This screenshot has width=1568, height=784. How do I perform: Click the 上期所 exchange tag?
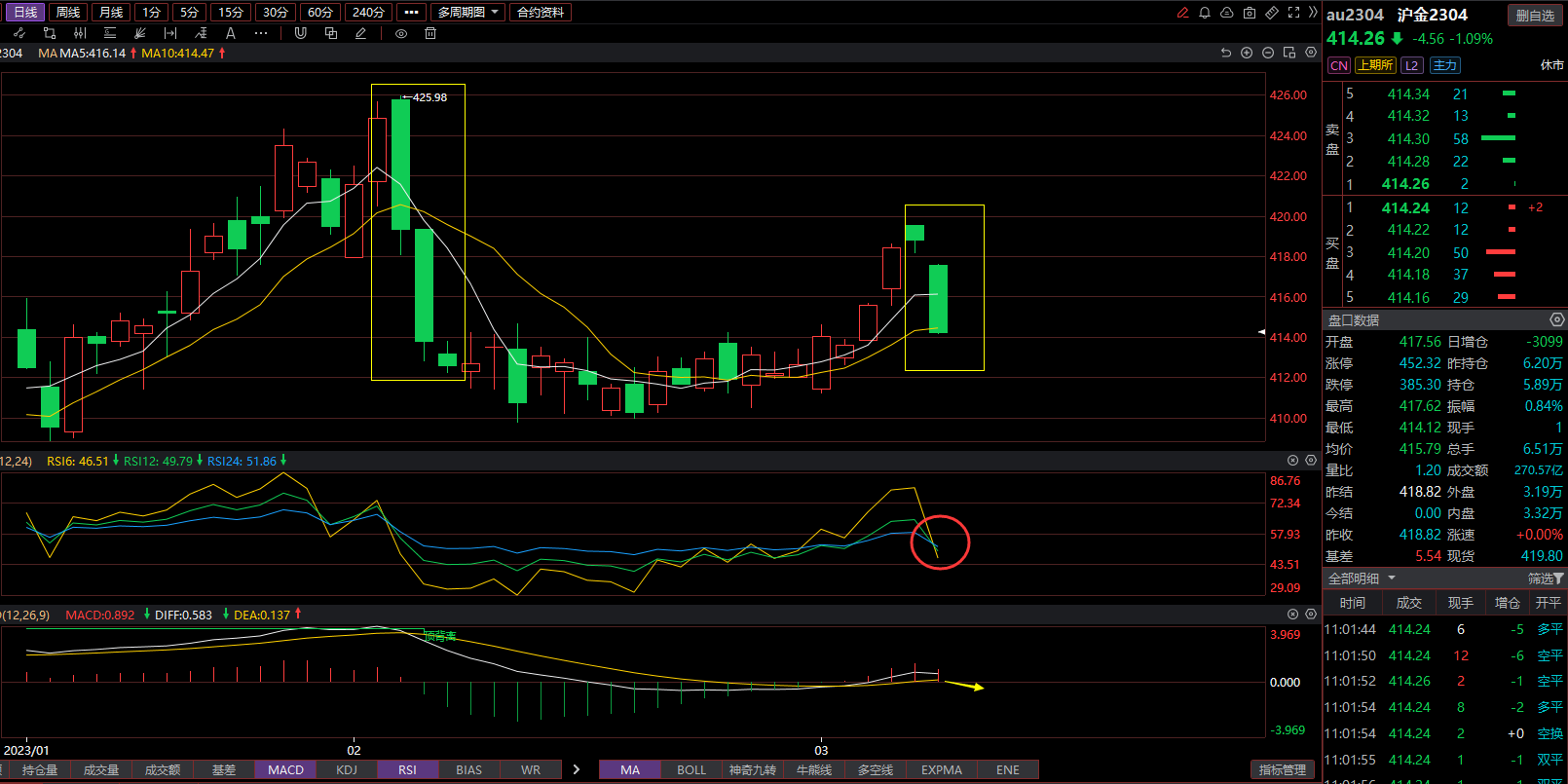coord(1375,65)
